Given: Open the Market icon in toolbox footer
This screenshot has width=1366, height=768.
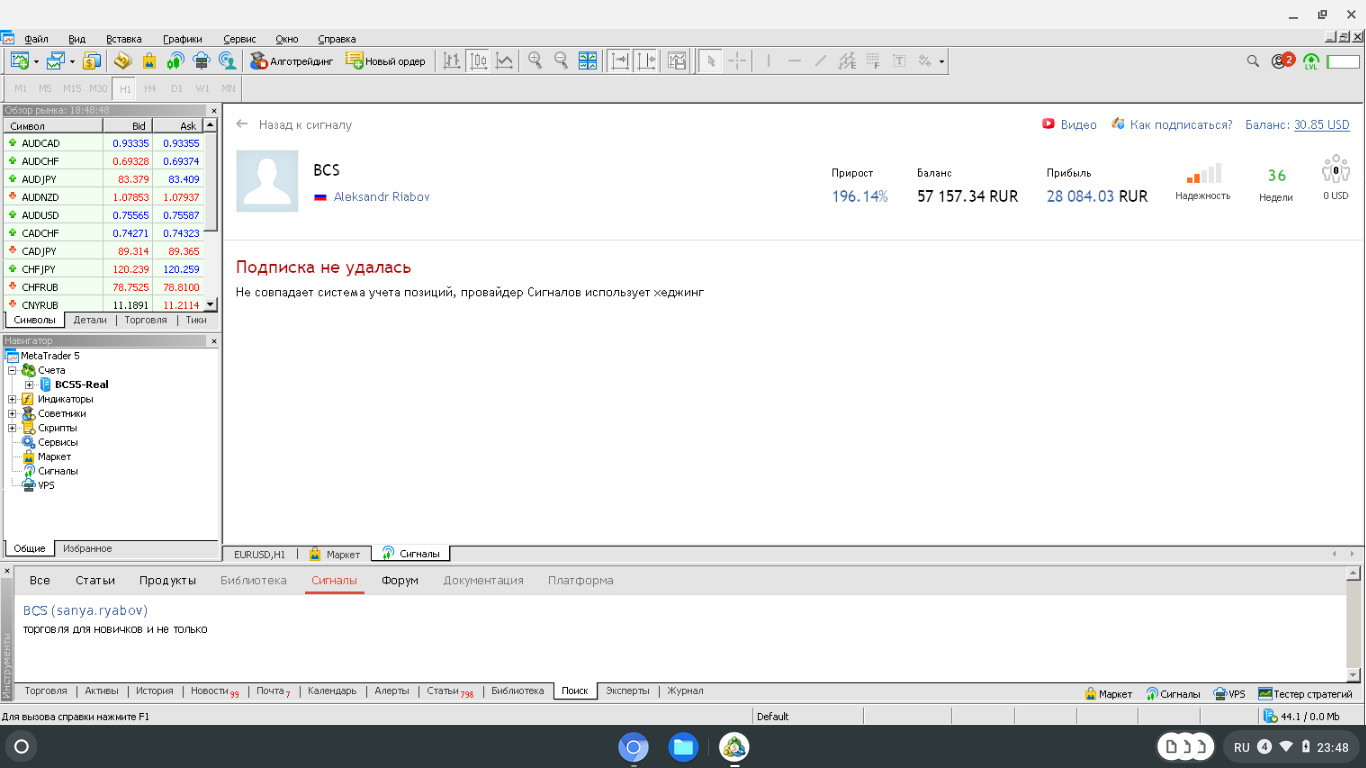Looking at the screenshot, I should coord(1108,693).
